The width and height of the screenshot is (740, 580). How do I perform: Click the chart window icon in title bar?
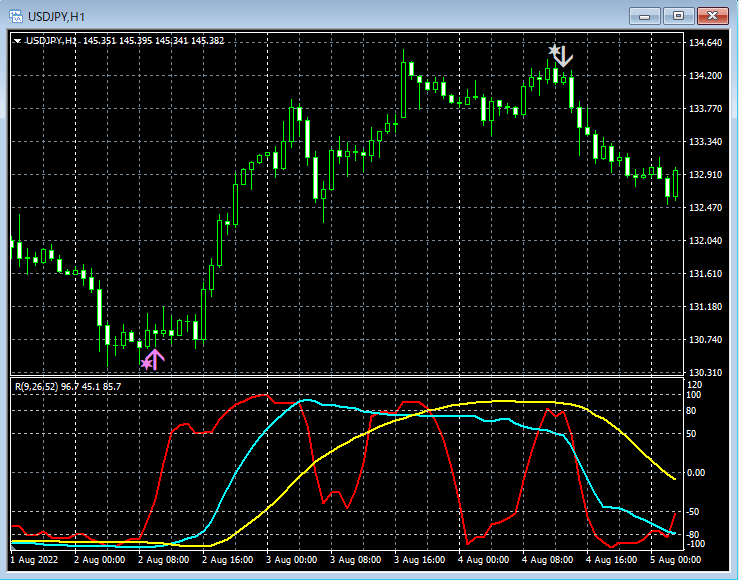coord(16,16)
